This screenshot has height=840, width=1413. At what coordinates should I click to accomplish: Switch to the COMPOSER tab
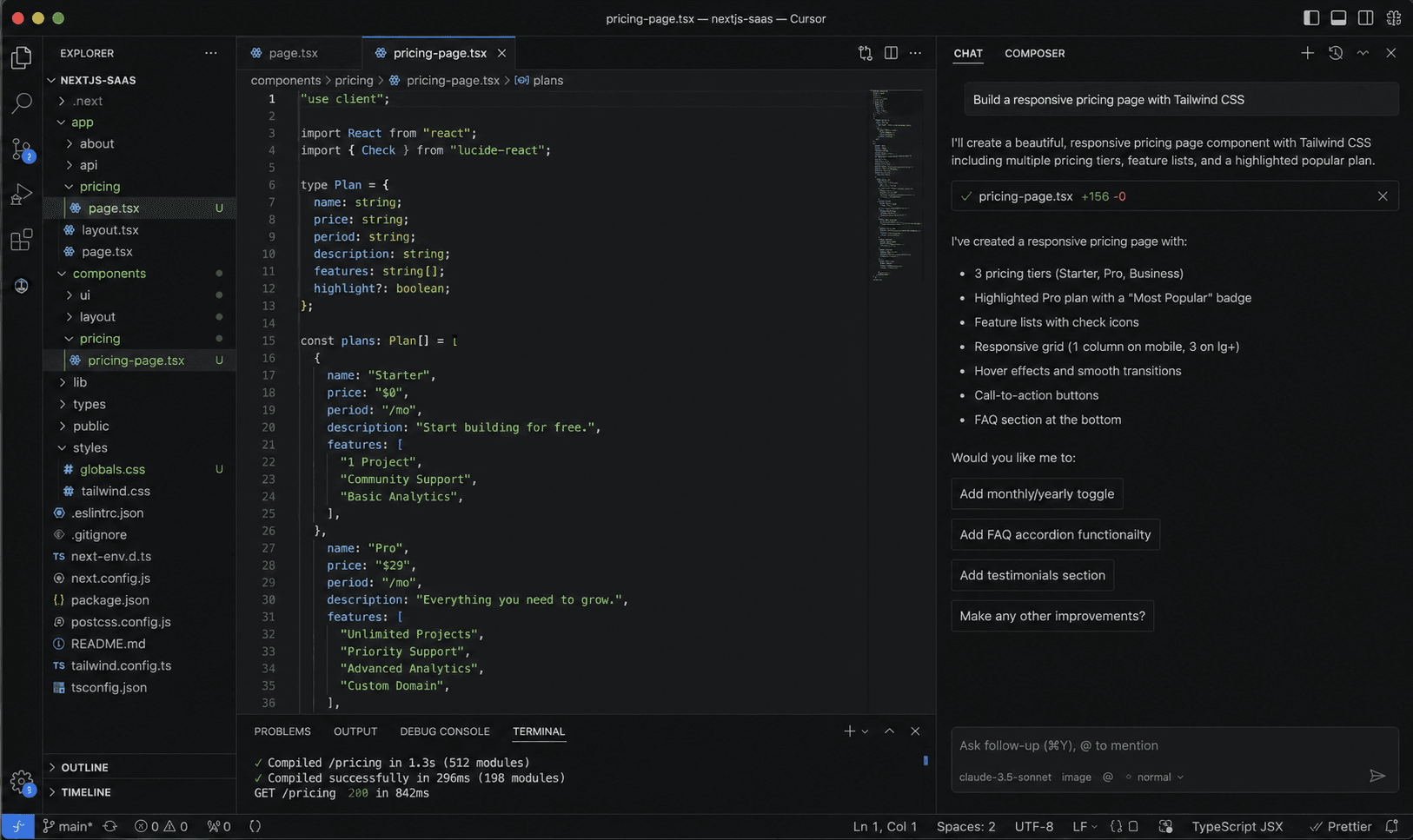[x=1034, y=53]
